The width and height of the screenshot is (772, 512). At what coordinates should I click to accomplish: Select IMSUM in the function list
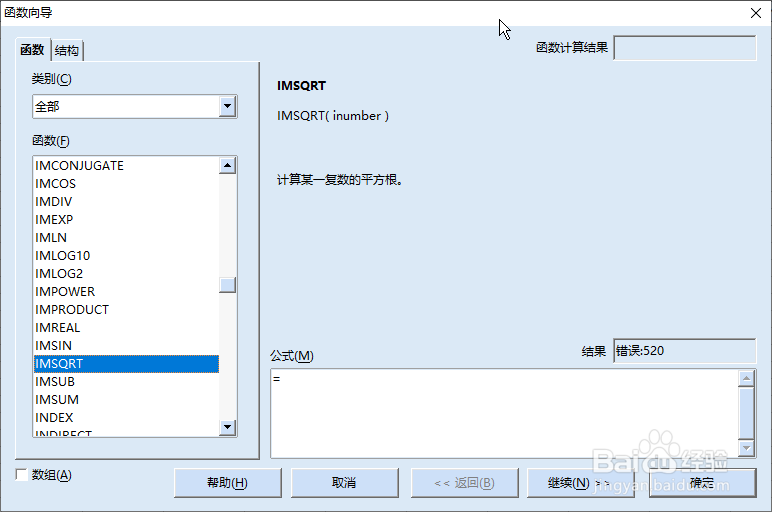pos(126,399)
